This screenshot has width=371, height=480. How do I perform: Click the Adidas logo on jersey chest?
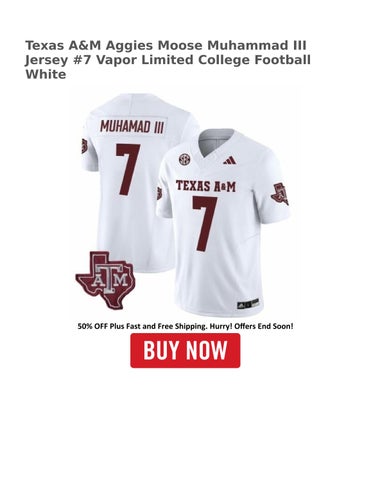(230, 161)
